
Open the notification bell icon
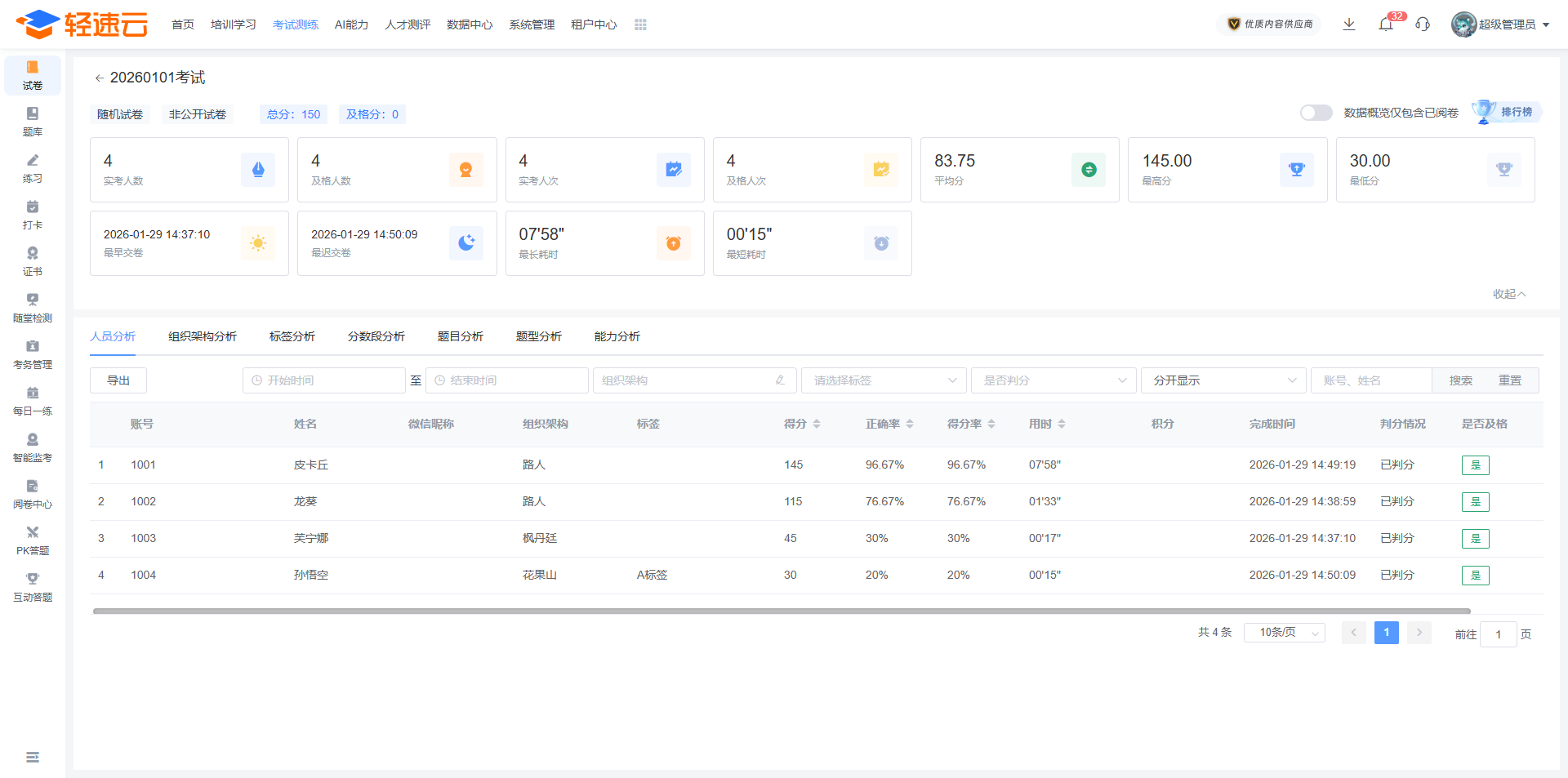tap(1386, 24)
